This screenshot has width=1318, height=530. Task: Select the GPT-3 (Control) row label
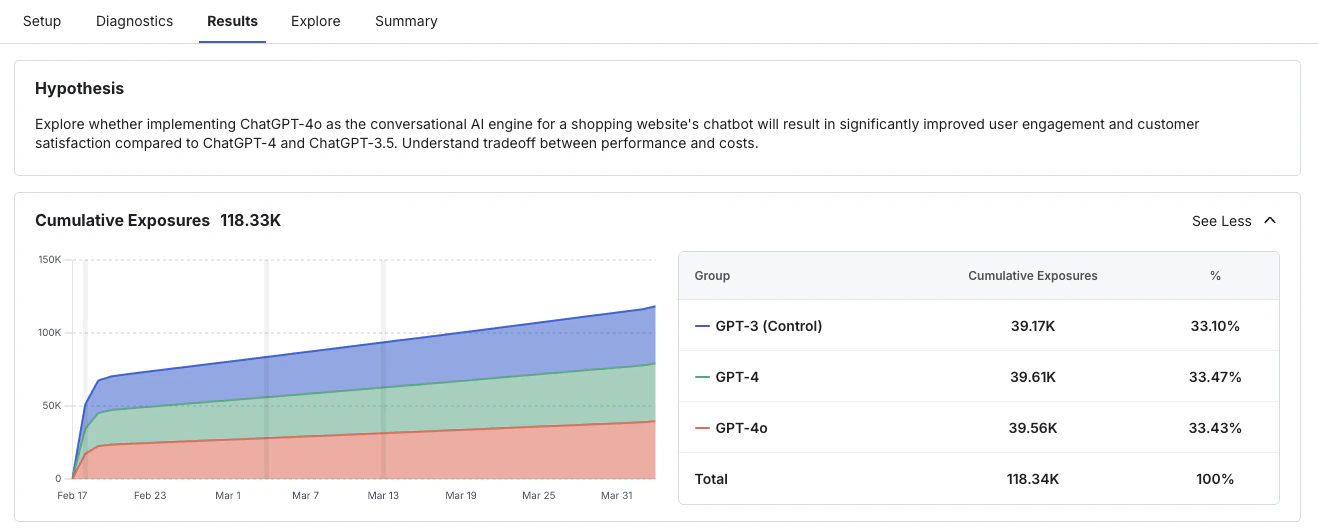[769, 326]
